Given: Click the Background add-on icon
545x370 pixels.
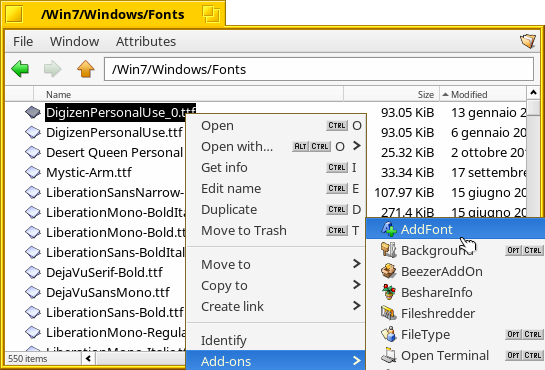Looking at the screenshot, I should point(389,250).
